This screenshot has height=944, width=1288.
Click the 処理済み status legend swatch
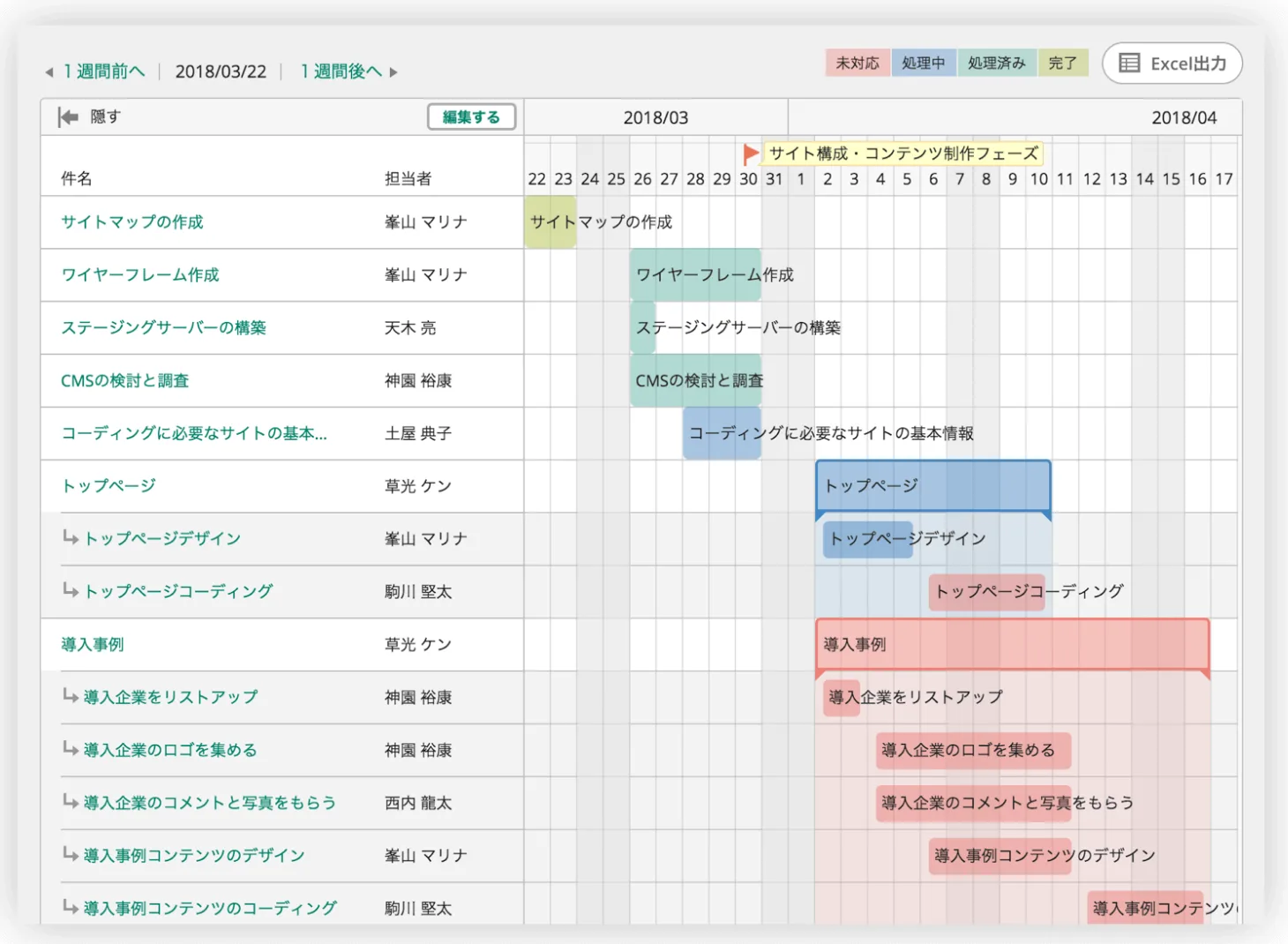(x=997, y=63)
